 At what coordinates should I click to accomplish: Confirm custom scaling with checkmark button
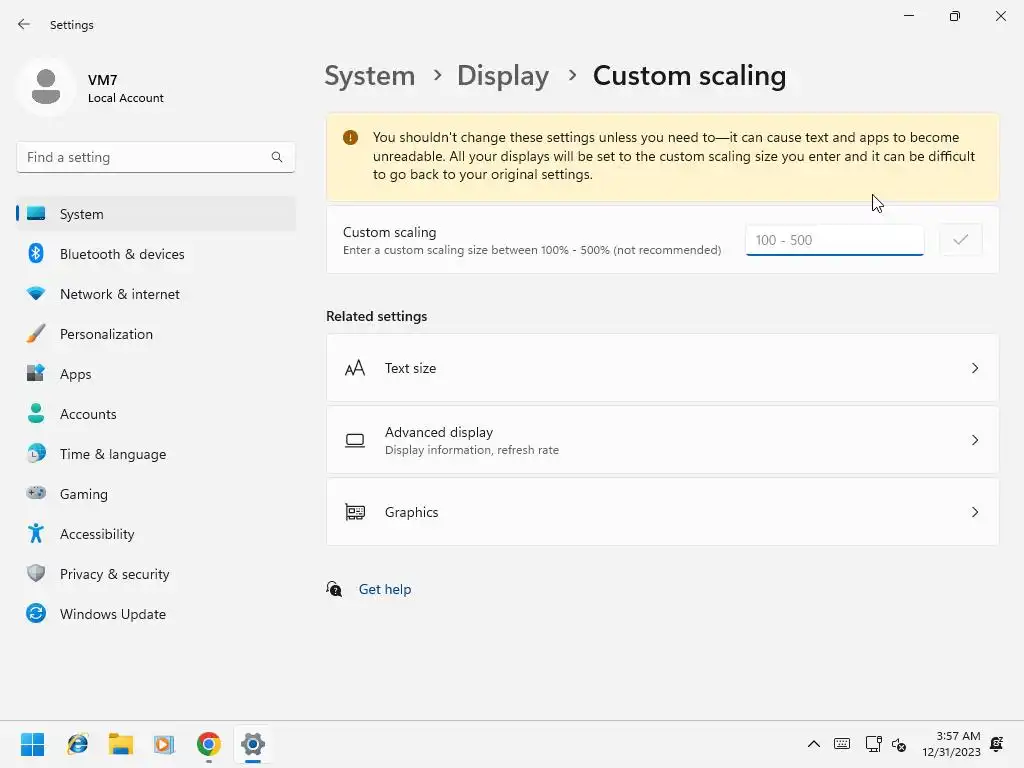click(x=960, y=240)
